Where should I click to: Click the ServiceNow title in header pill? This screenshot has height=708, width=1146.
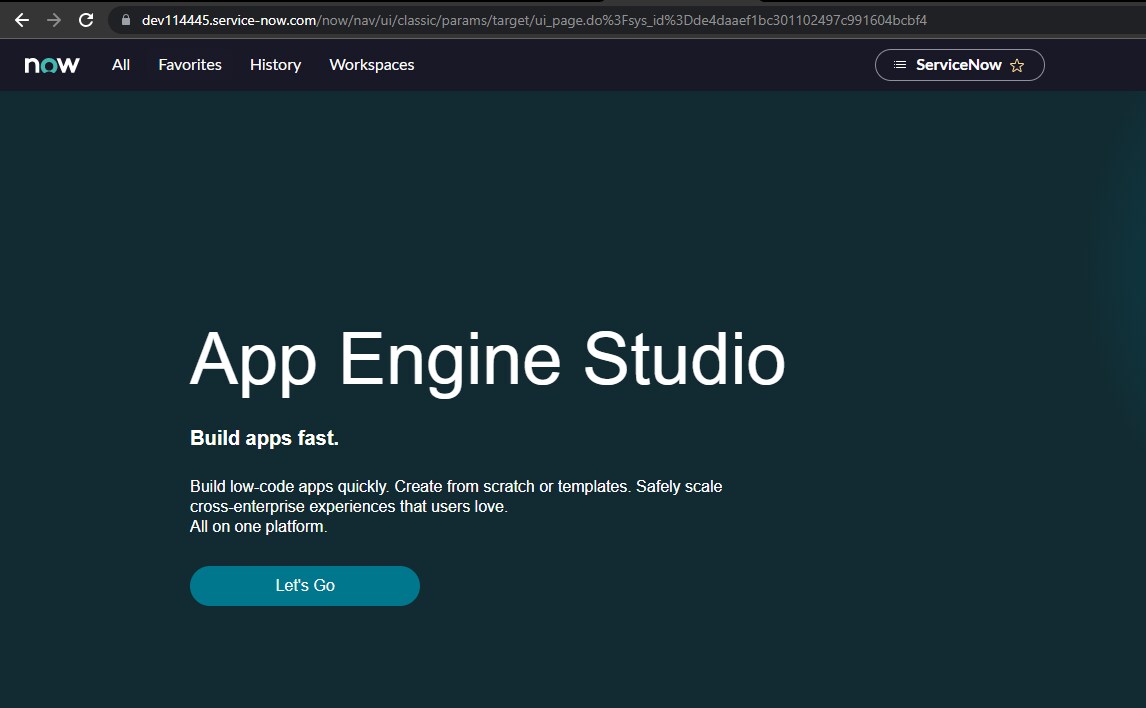pyautogui.click(x=958, y=65)
